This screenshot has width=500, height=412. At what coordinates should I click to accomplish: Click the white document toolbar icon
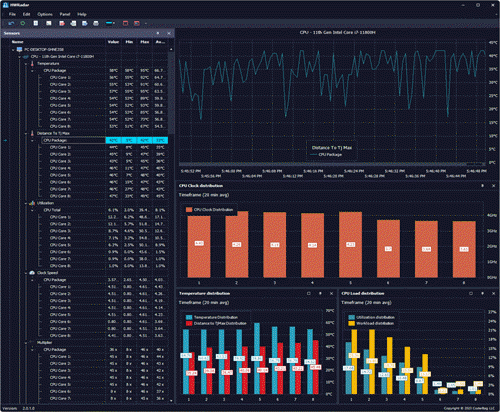(36, 23)
